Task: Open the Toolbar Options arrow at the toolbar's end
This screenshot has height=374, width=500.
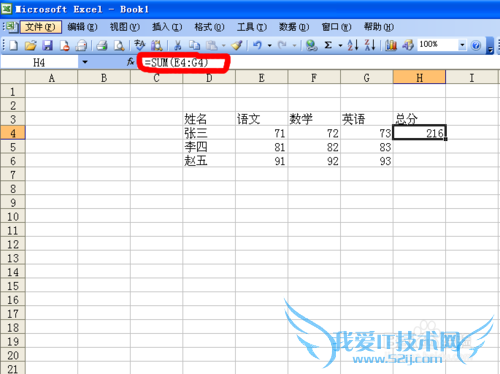Action: [490, 46]
